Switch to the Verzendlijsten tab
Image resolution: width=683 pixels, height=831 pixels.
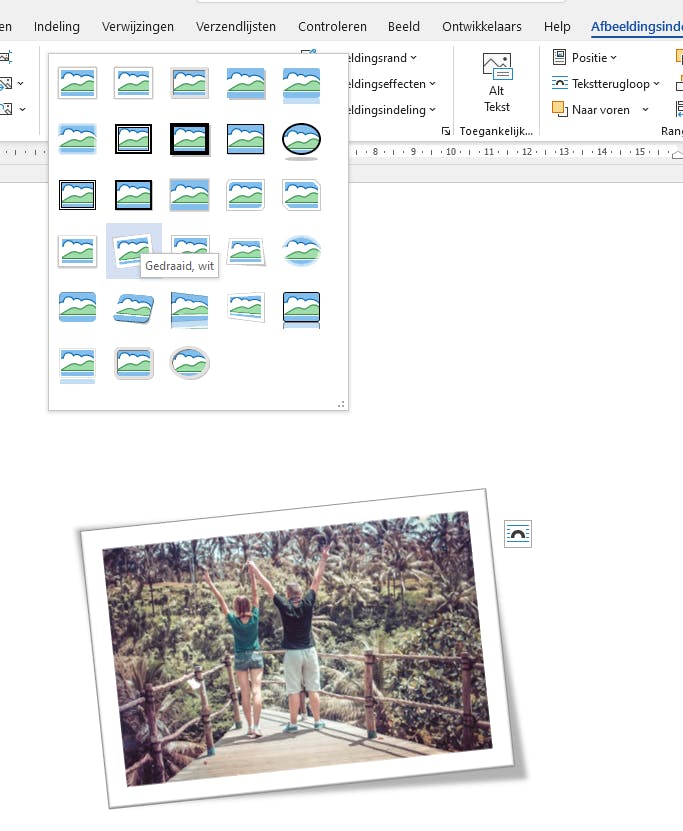pos(236,26)
